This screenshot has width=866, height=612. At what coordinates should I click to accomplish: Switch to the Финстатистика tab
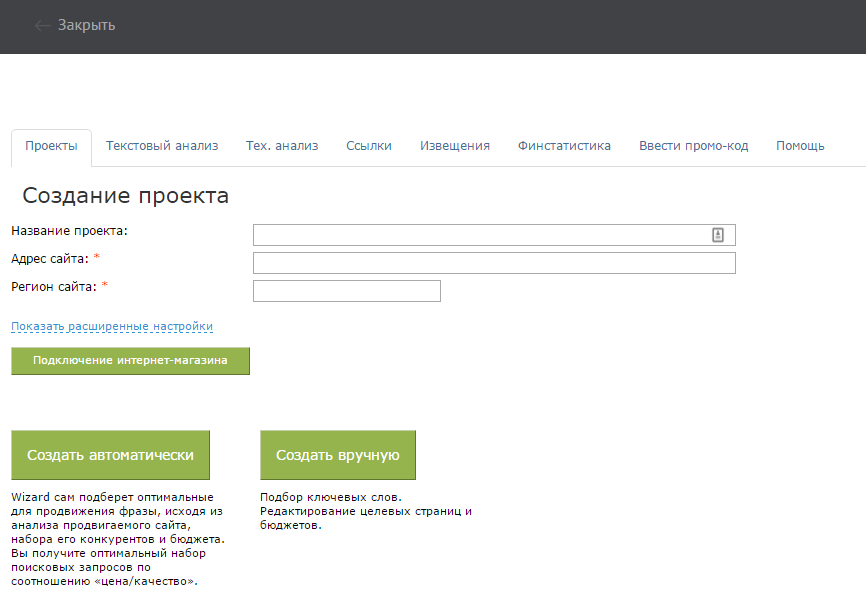point(564,146)
